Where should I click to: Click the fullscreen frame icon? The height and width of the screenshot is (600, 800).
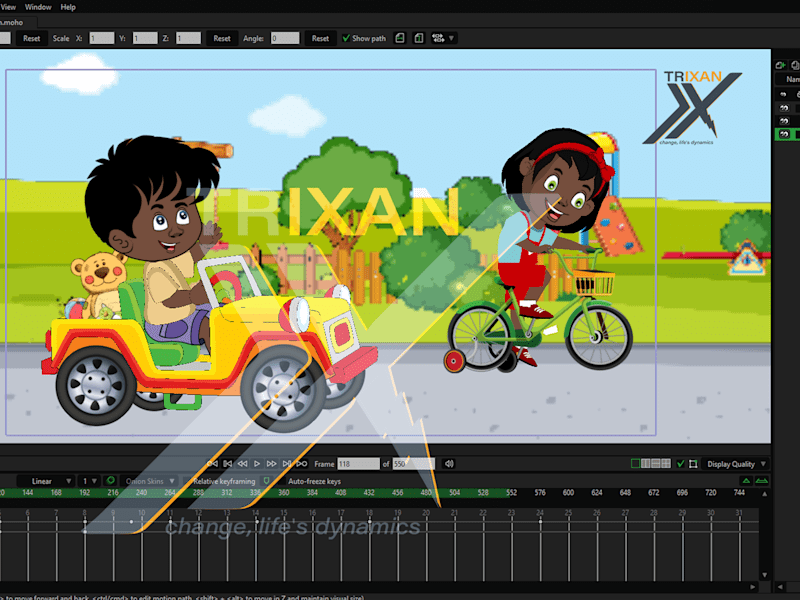(x=693, y=464)
